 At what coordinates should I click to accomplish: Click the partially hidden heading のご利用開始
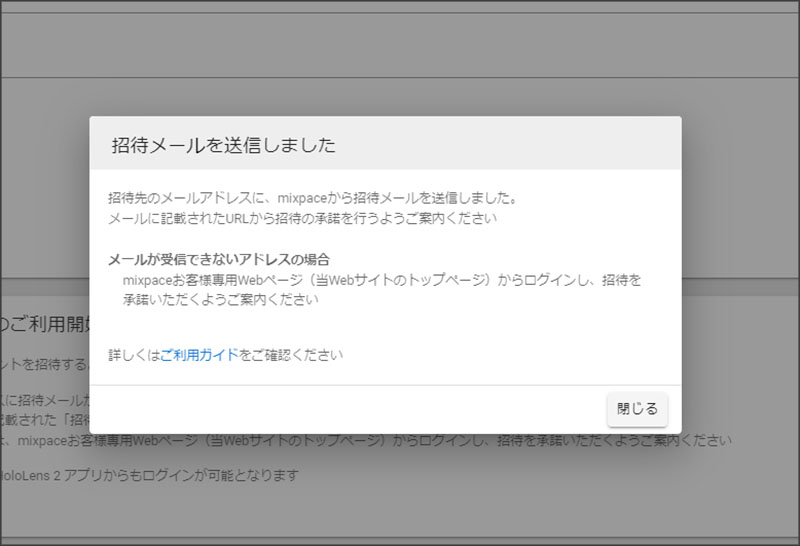pyautogui.click(x=45, y=323)
